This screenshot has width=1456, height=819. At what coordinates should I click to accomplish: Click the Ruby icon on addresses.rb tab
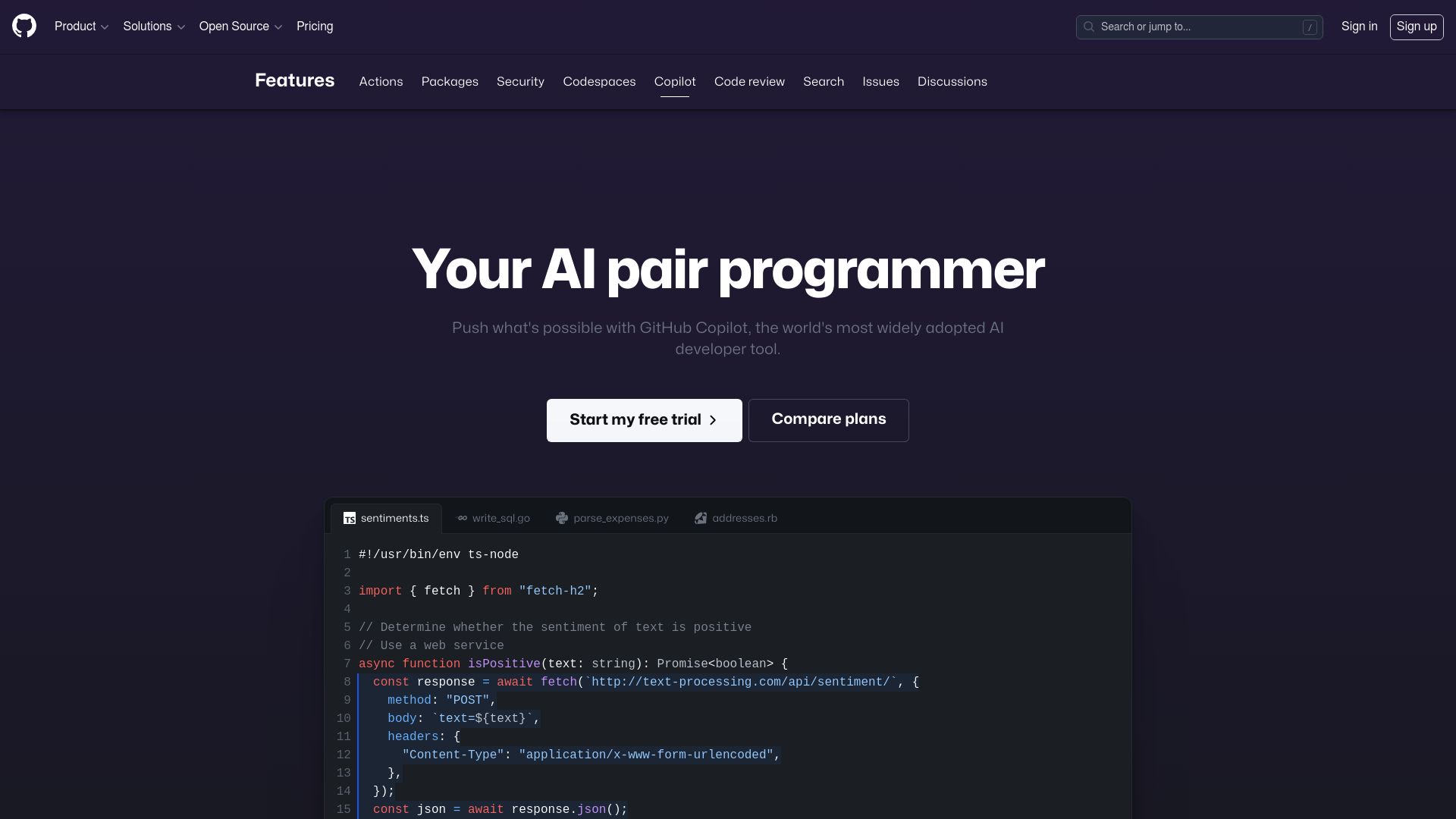701,519
